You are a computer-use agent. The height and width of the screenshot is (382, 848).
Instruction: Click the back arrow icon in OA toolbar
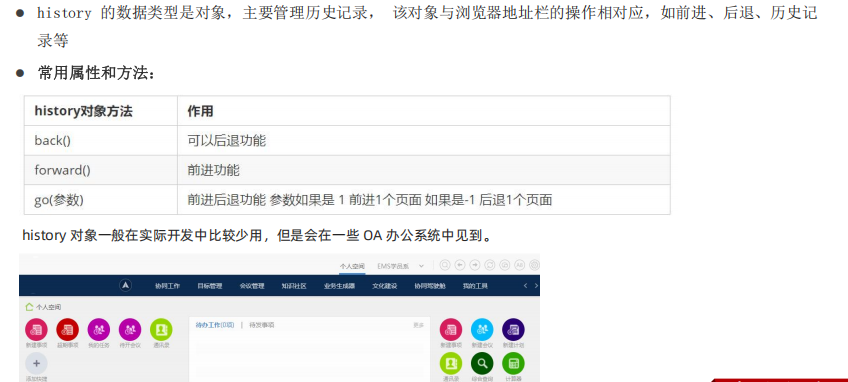point(460,265)
